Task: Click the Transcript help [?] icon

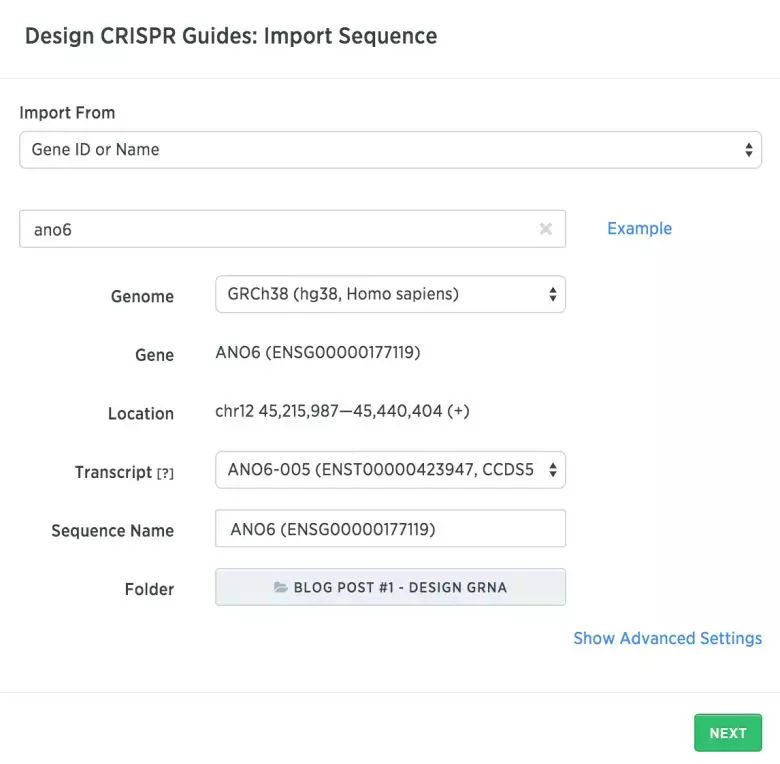Action: click(x=165, y=473)
